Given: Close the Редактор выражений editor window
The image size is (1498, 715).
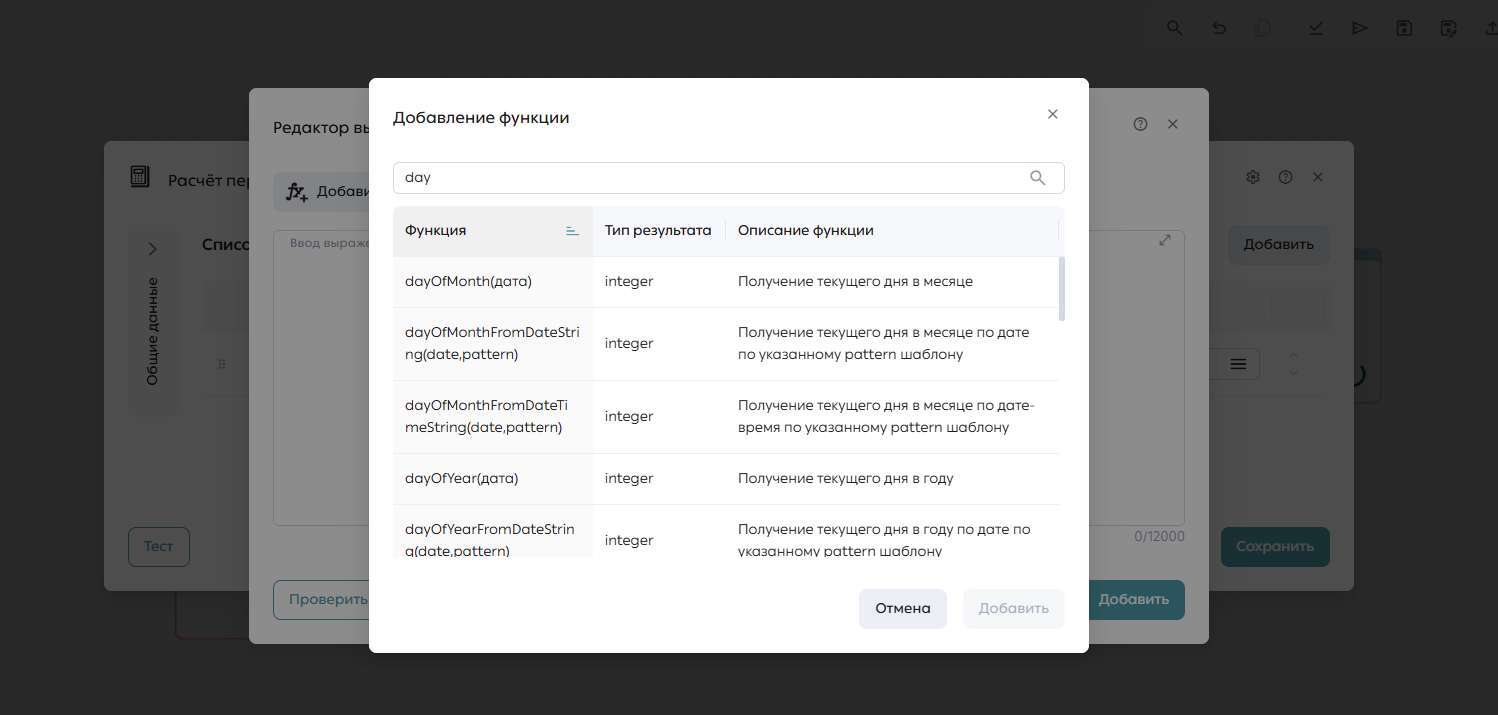Looking at the screenshot, I should click(x=1173, y=124).
